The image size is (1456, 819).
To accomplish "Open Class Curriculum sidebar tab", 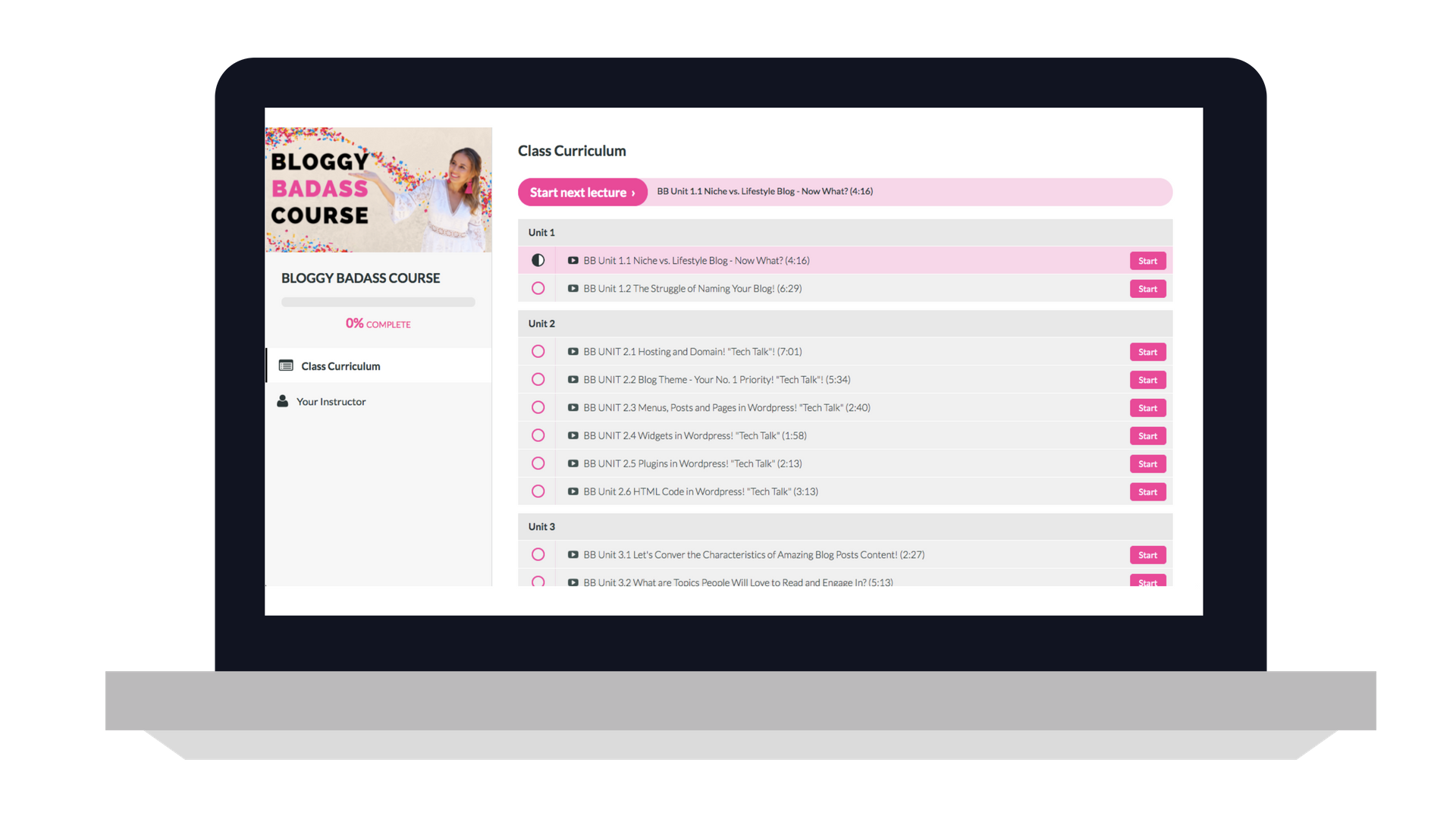I will click(378, 366).
